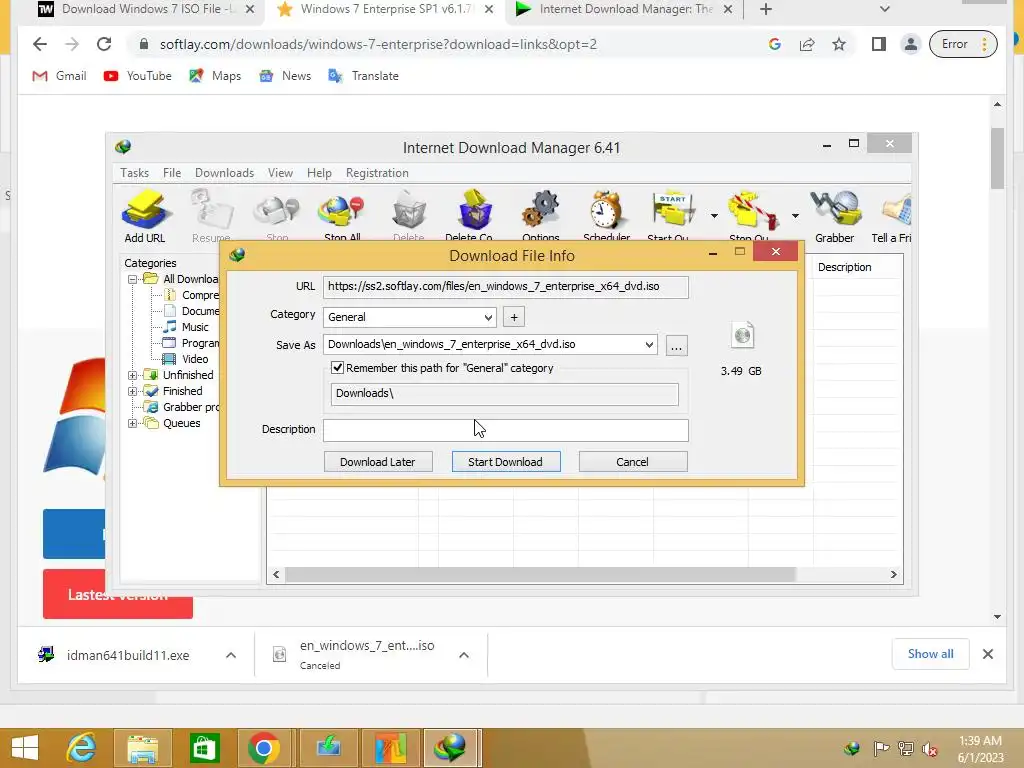Open the Tasks menu
This screenshot has height=768, width=1024.
tap(135, 173)
